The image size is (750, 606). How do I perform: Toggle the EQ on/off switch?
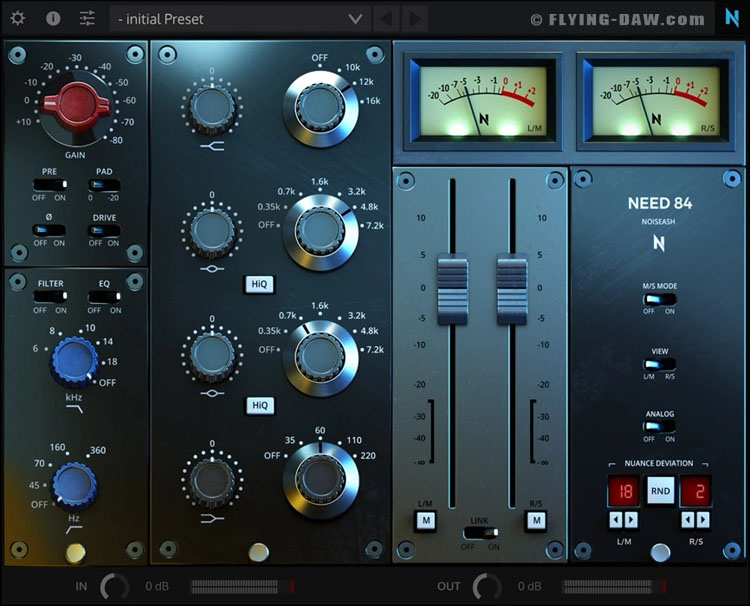coord(104,297)
